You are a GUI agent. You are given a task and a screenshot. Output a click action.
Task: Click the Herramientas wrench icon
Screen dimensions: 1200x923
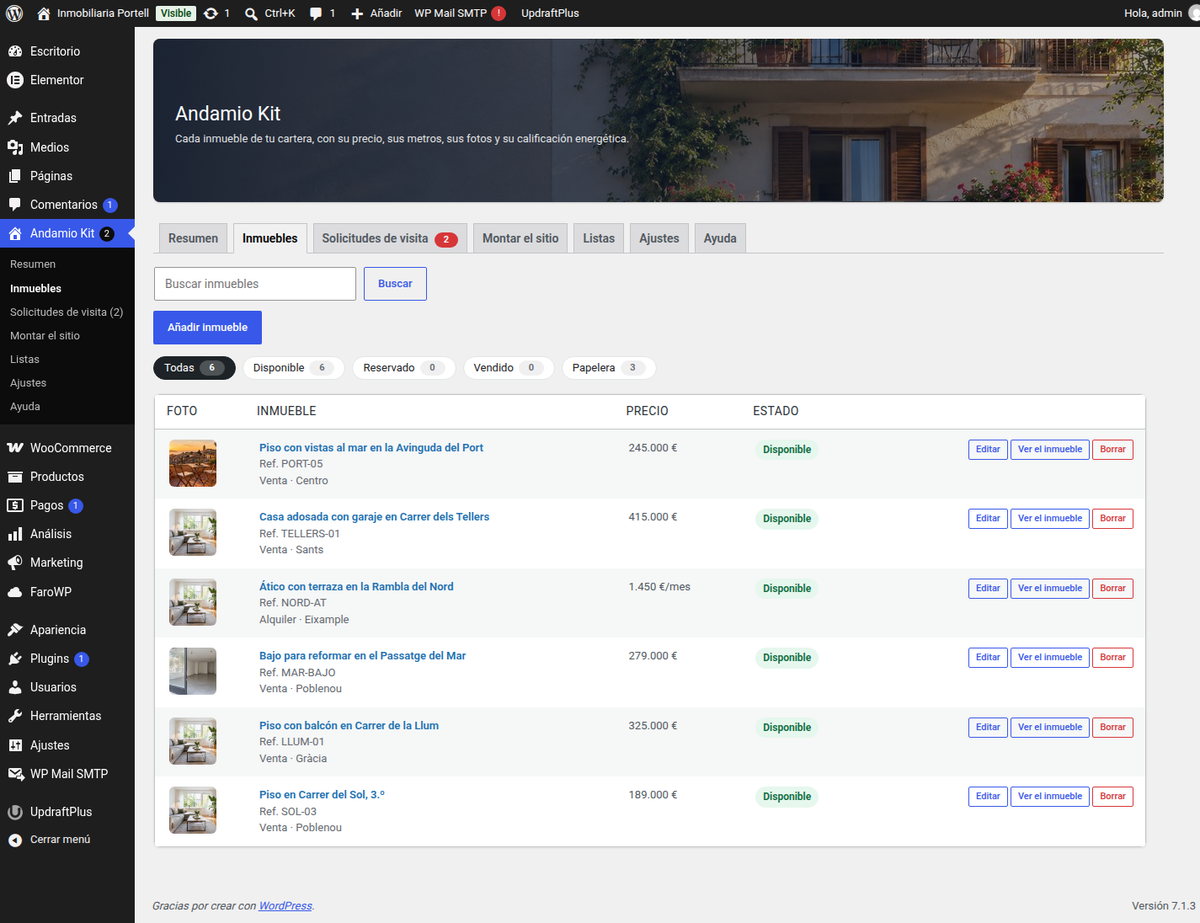click(15, 716)
